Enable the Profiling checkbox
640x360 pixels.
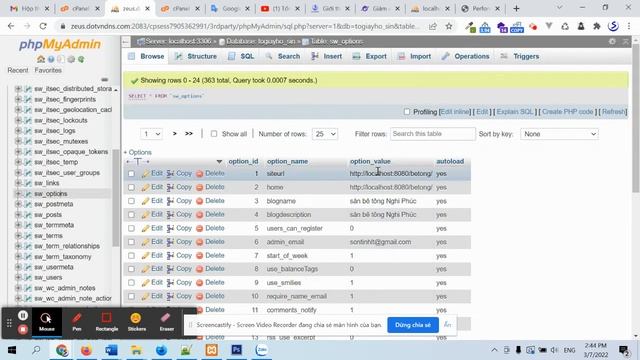coord(407,111)
